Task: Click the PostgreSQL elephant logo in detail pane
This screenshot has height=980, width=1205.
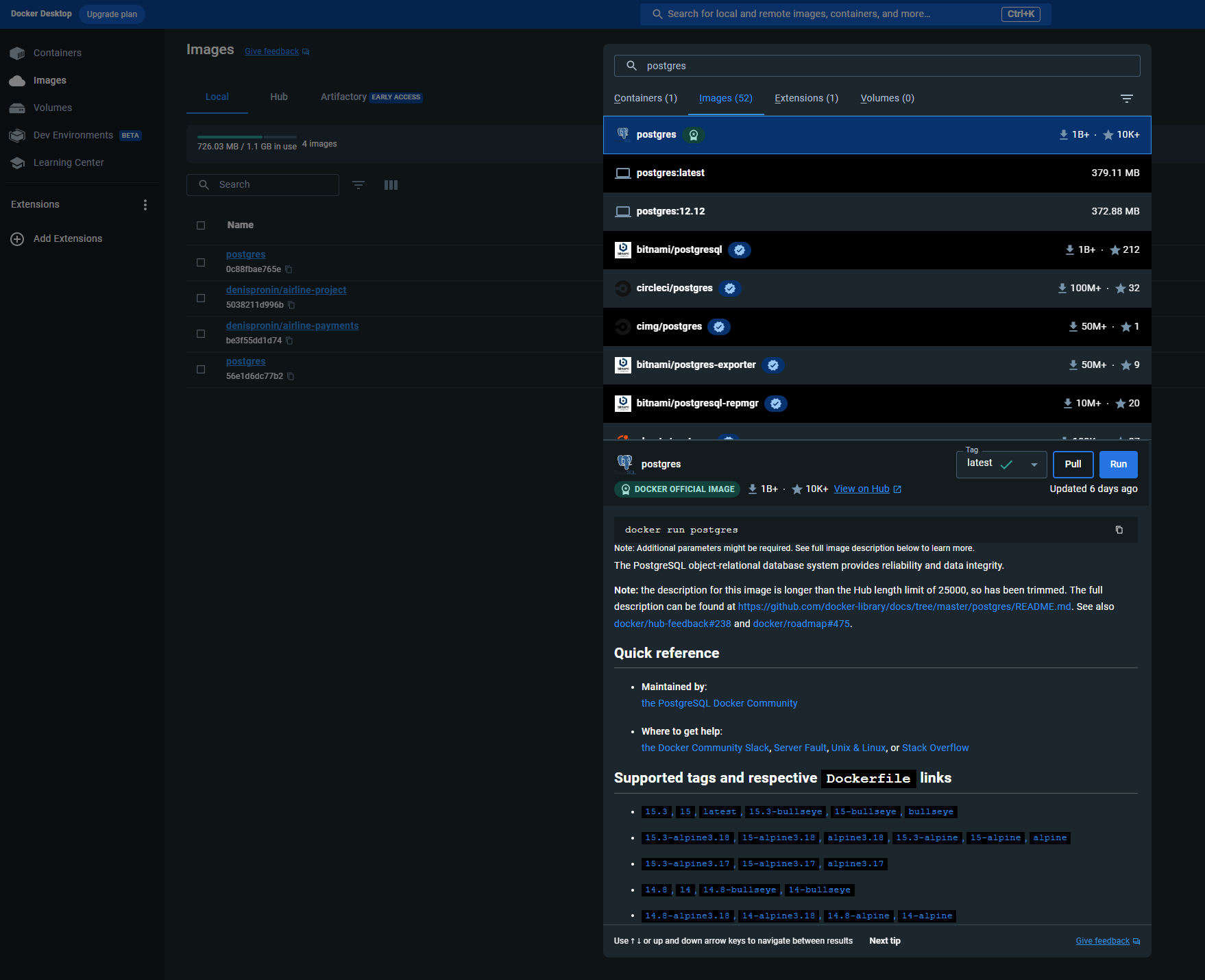Action: click(x=625, y=464)
